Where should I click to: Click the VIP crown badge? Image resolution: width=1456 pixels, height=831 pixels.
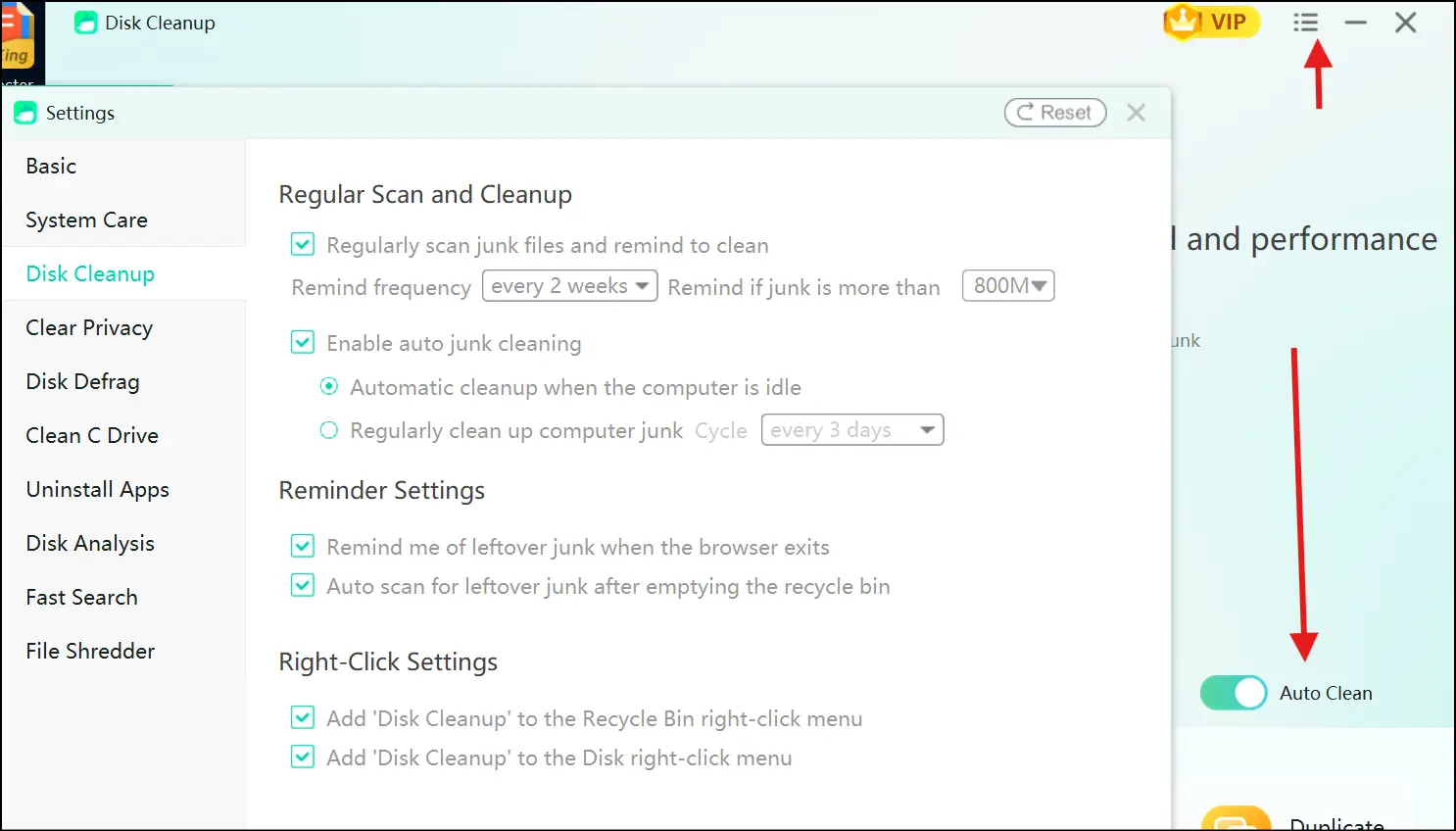point(1211,22)
